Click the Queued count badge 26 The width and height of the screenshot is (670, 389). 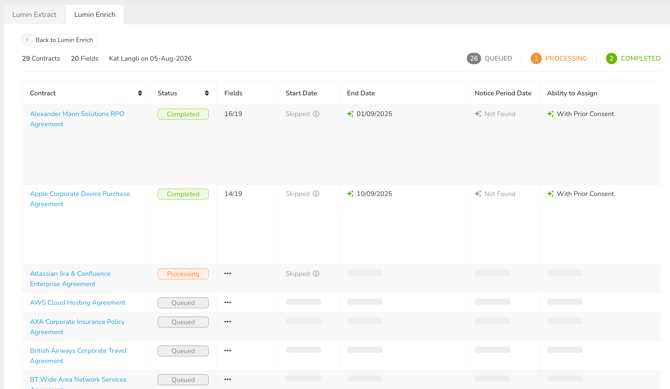point(473,59)
